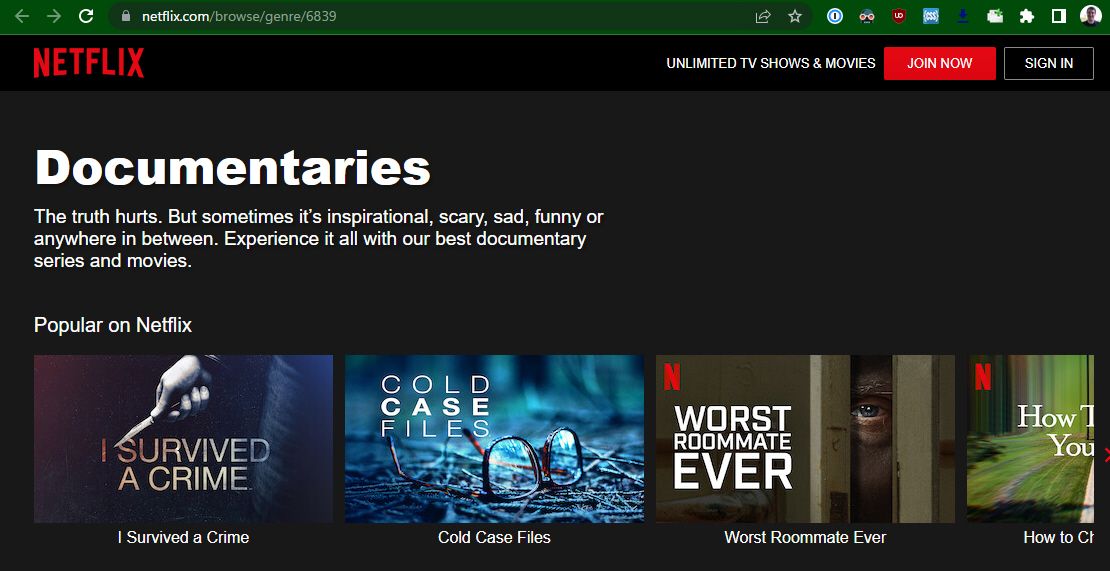Click the Documentaries page heading

[232, 168]
